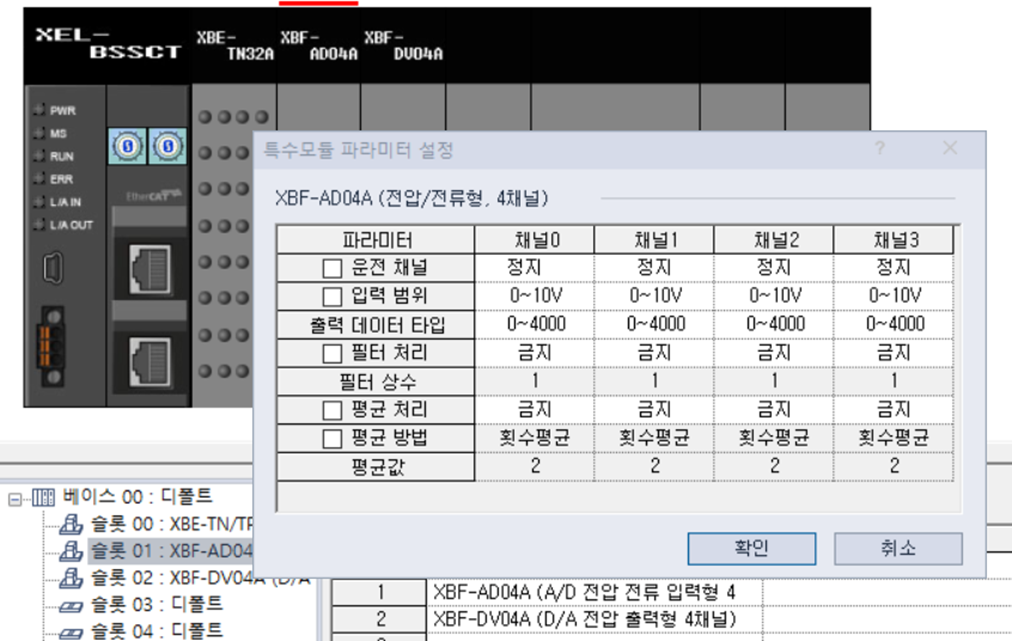
Task: Select 슬롯 00 : XBE-TN tree item
Action: (x=172, y=524)
